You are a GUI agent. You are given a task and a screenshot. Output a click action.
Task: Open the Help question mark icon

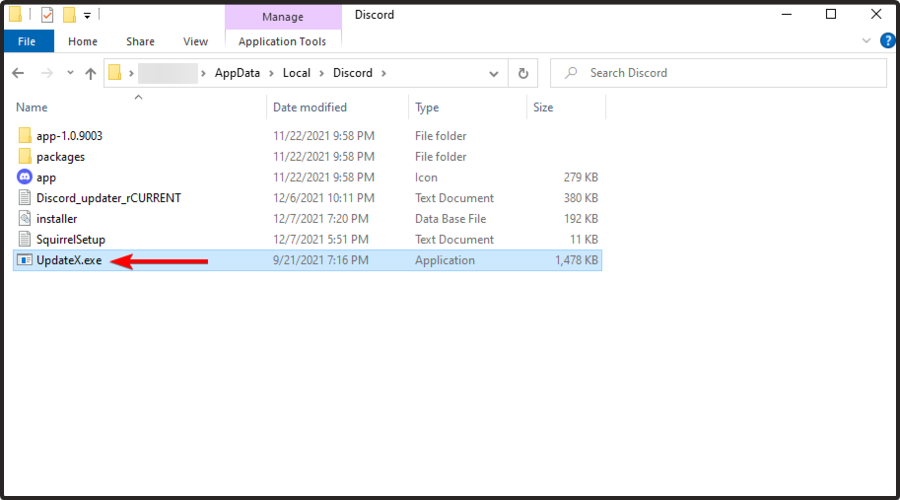click(x=888, y=41)
